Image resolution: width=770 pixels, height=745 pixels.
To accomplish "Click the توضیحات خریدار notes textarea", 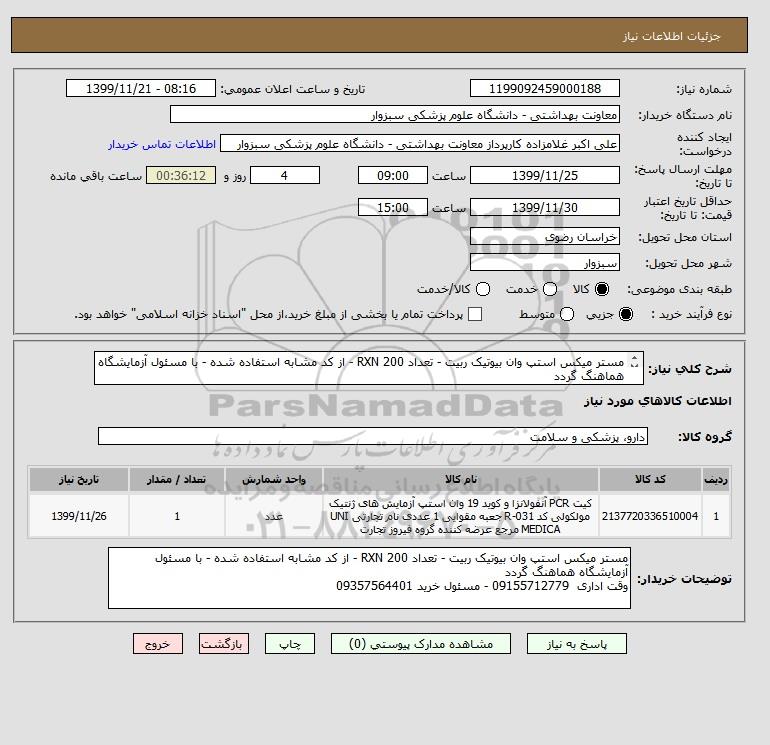I will (x=369, y=578).
